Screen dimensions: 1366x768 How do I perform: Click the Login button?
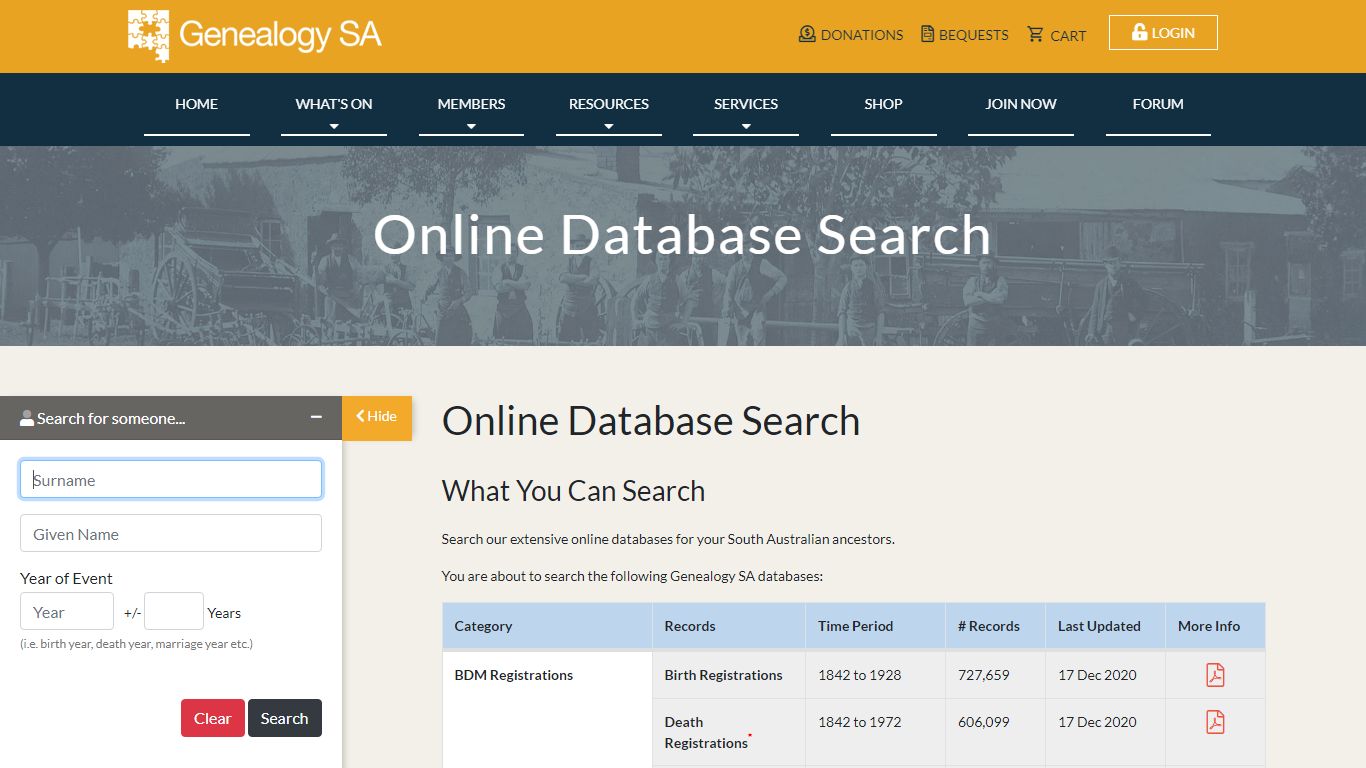tap(1163, 33)
